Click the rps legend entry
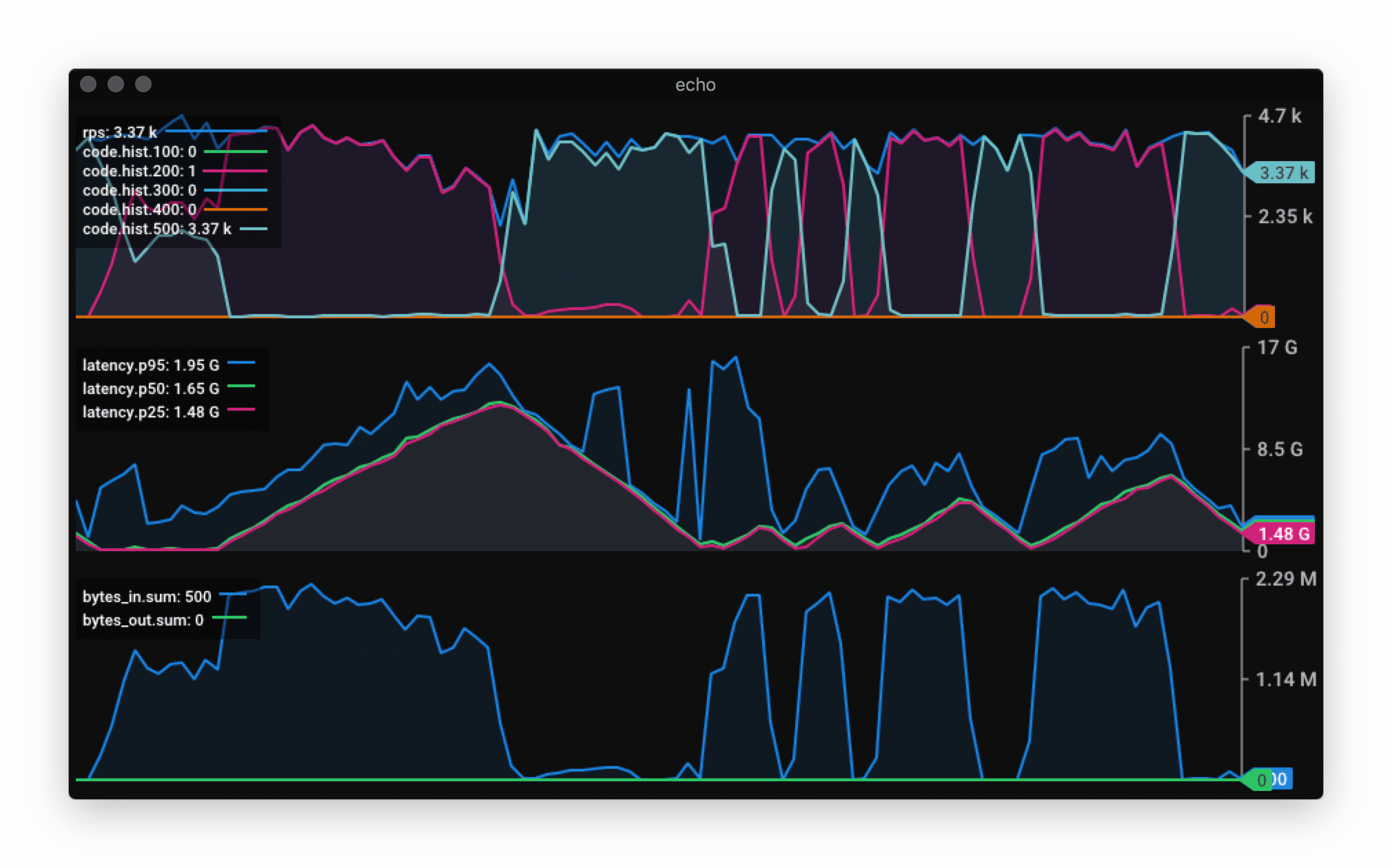This screenshot has height=868, width=1392. coord(120,132)
